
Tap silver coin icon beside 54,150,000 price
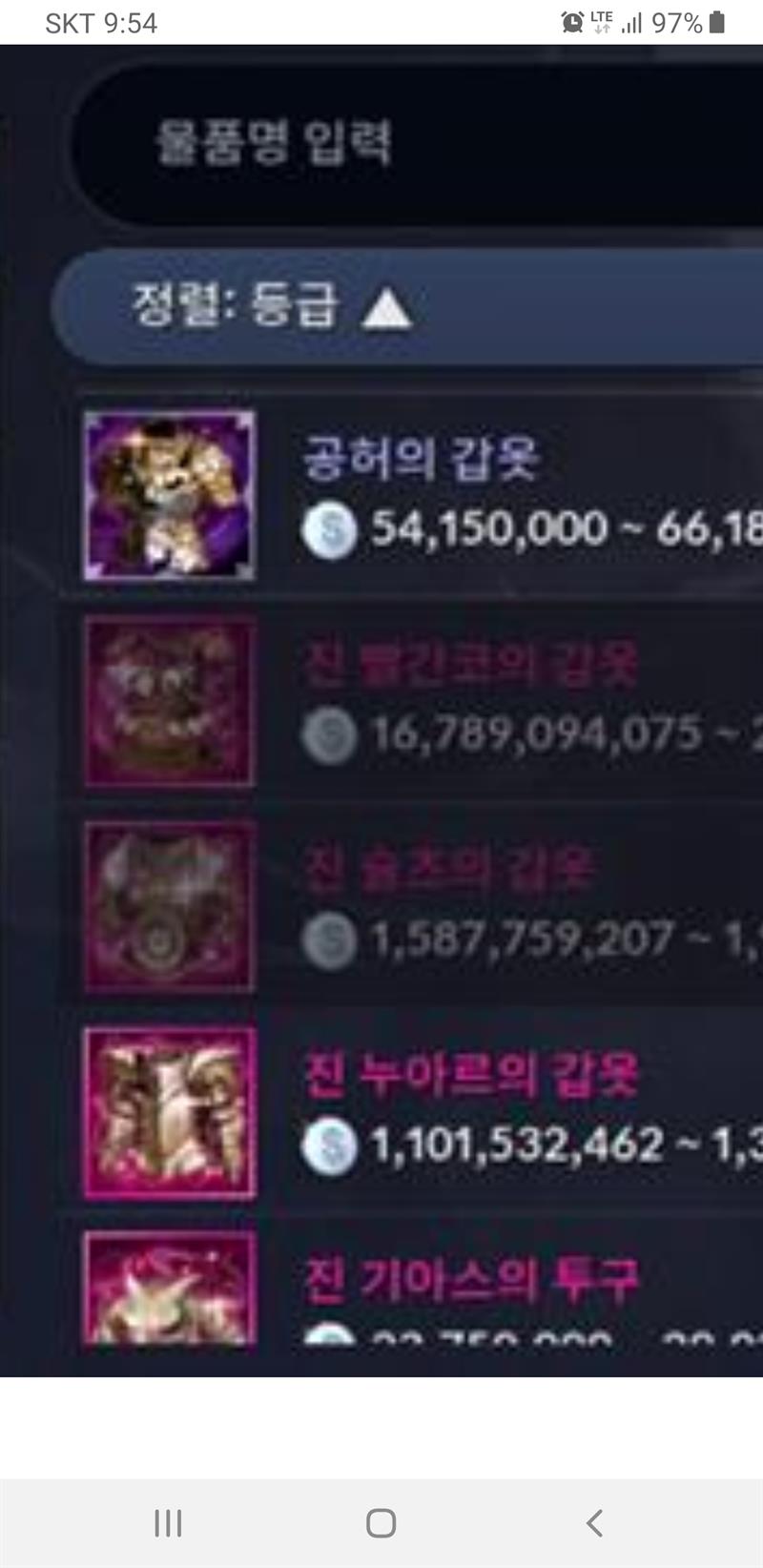click(x=329, y=529)
